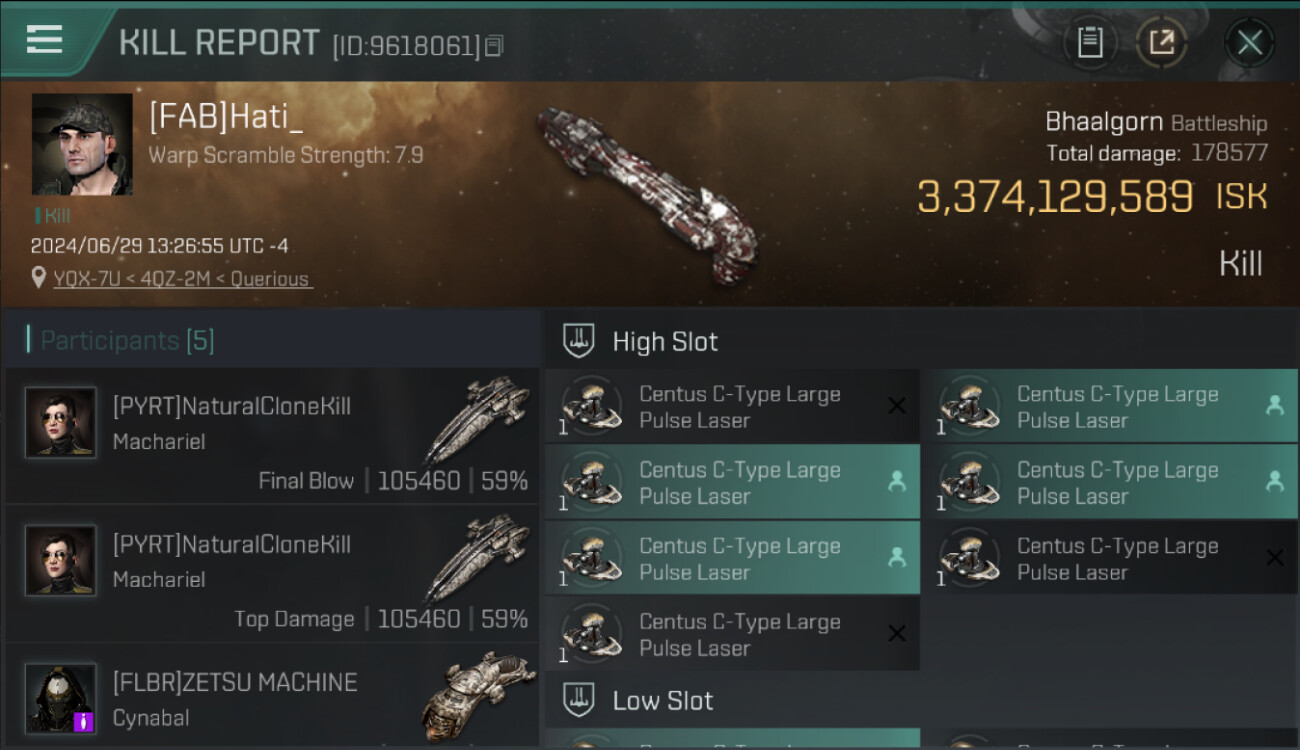Click the Bhaalgorn ship name text
Image resolution: width=1300 pixels, height=750 pixels.
click(x=1103, y=122)
